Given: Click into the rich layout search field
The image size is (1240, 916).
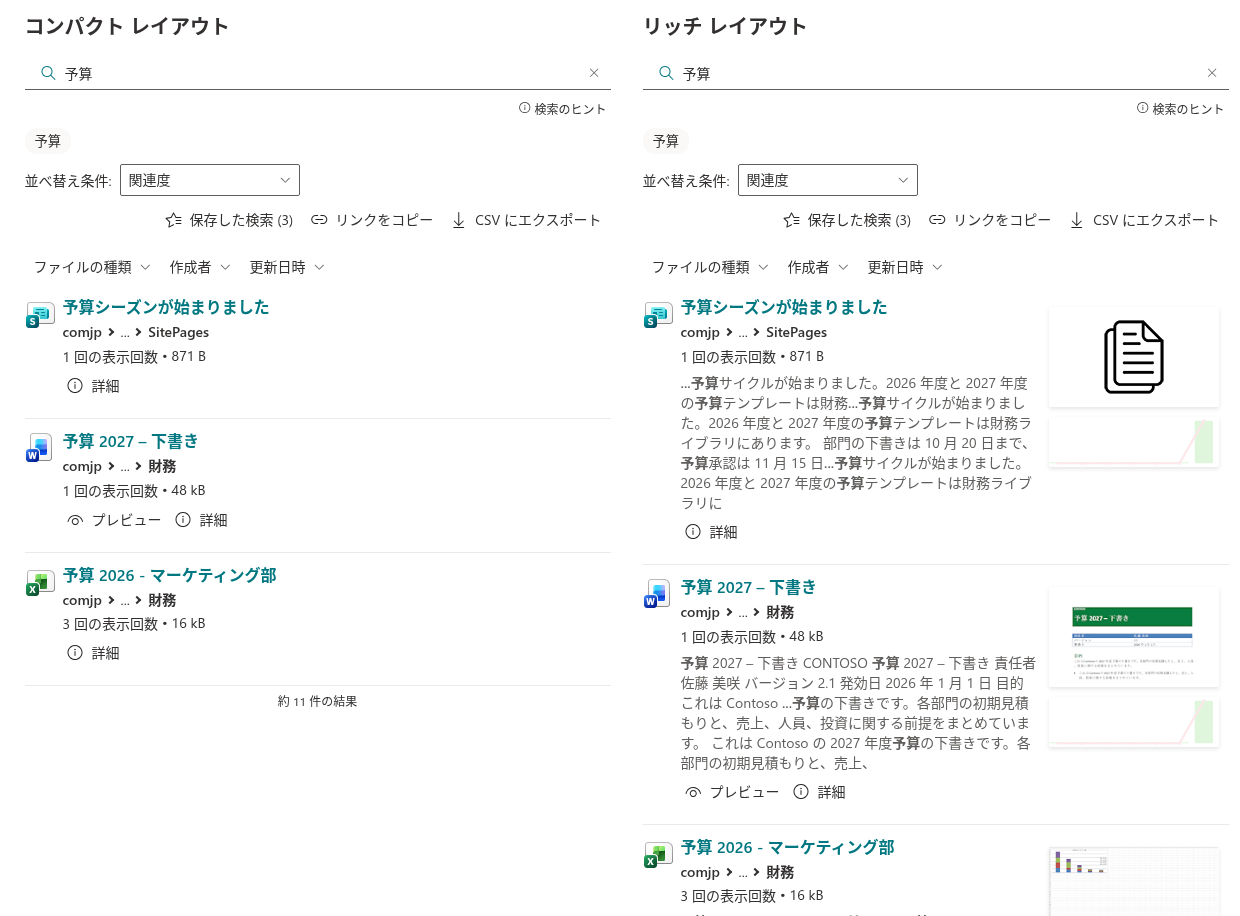Looking at the screenshot, I should [936, 73].
